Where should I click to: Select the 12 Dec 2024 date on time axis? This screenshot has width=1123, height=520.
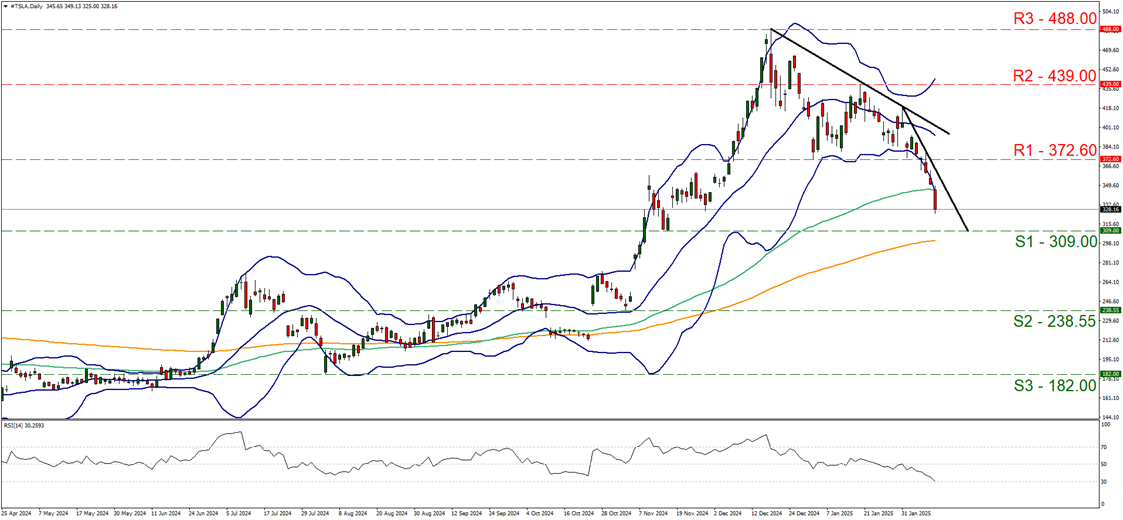(767, 514)
